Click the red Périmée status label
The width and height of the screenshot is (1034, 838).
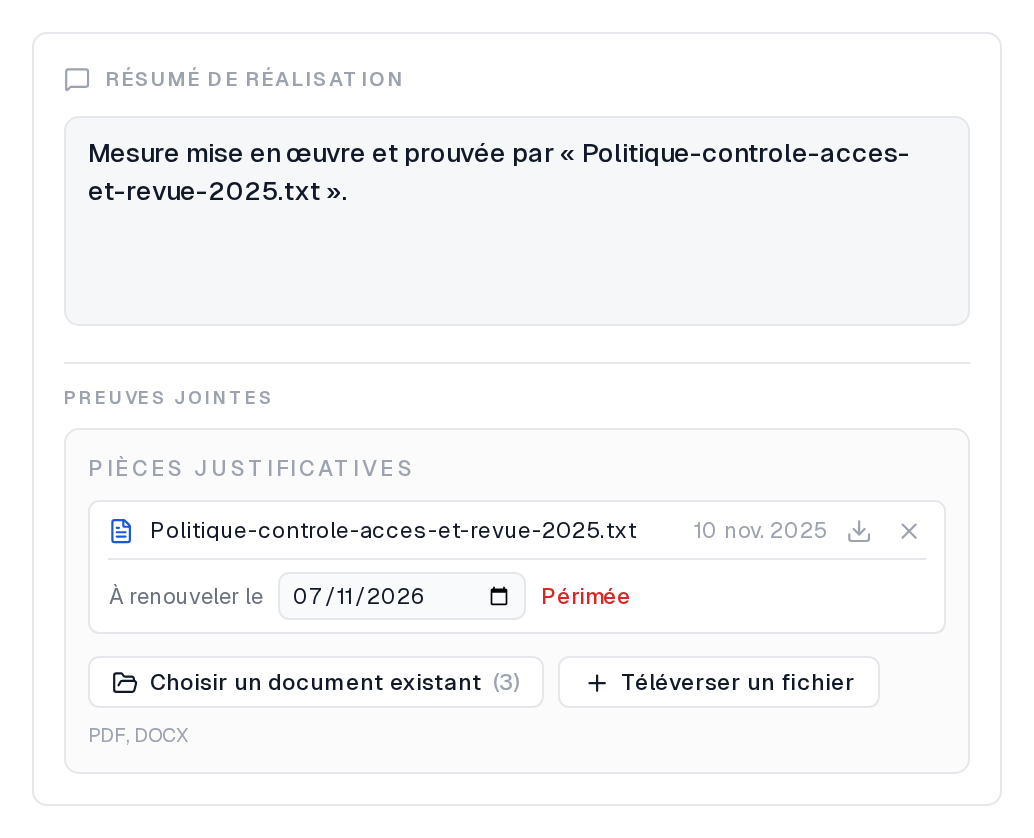(x=586, y=597)
